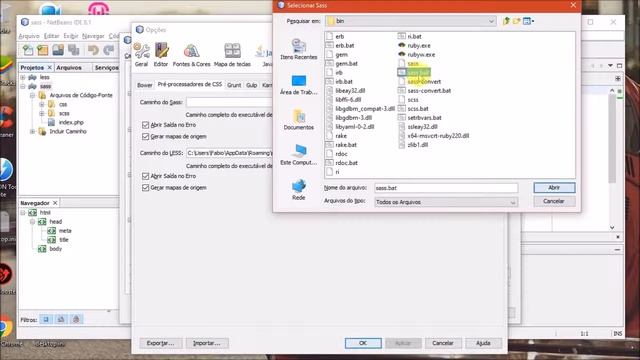The image size is (640, 360).
Task: Create new folder icon in file dialog
Action: 517,21
